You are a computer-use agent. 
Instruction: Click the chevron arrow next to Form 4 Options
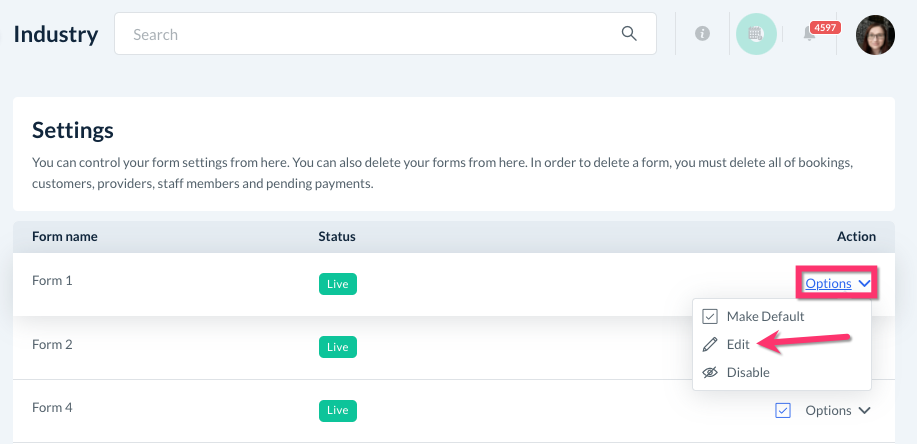865,410
